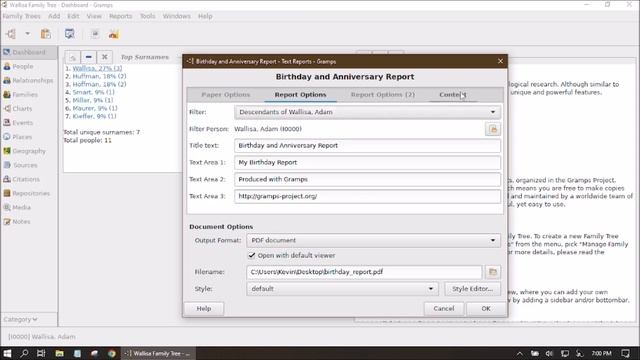Image resolution: width=640 pixels, height=360 pixels.
Task: Click the Hoffman, 18% surname link
Action: coord(99,84)
